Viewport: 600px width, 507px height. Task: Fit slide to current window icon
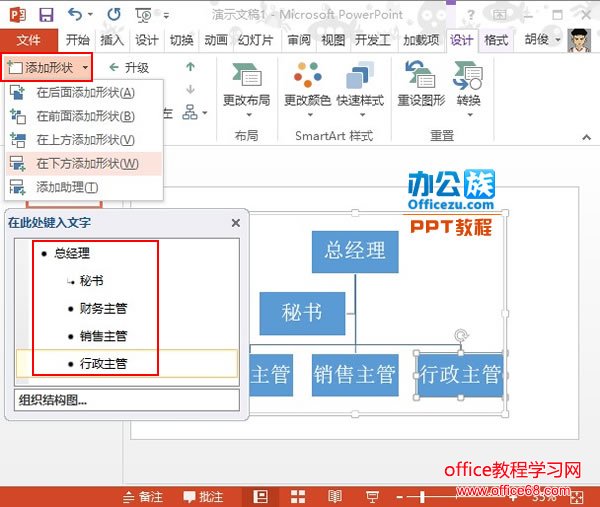click(577, 497)
